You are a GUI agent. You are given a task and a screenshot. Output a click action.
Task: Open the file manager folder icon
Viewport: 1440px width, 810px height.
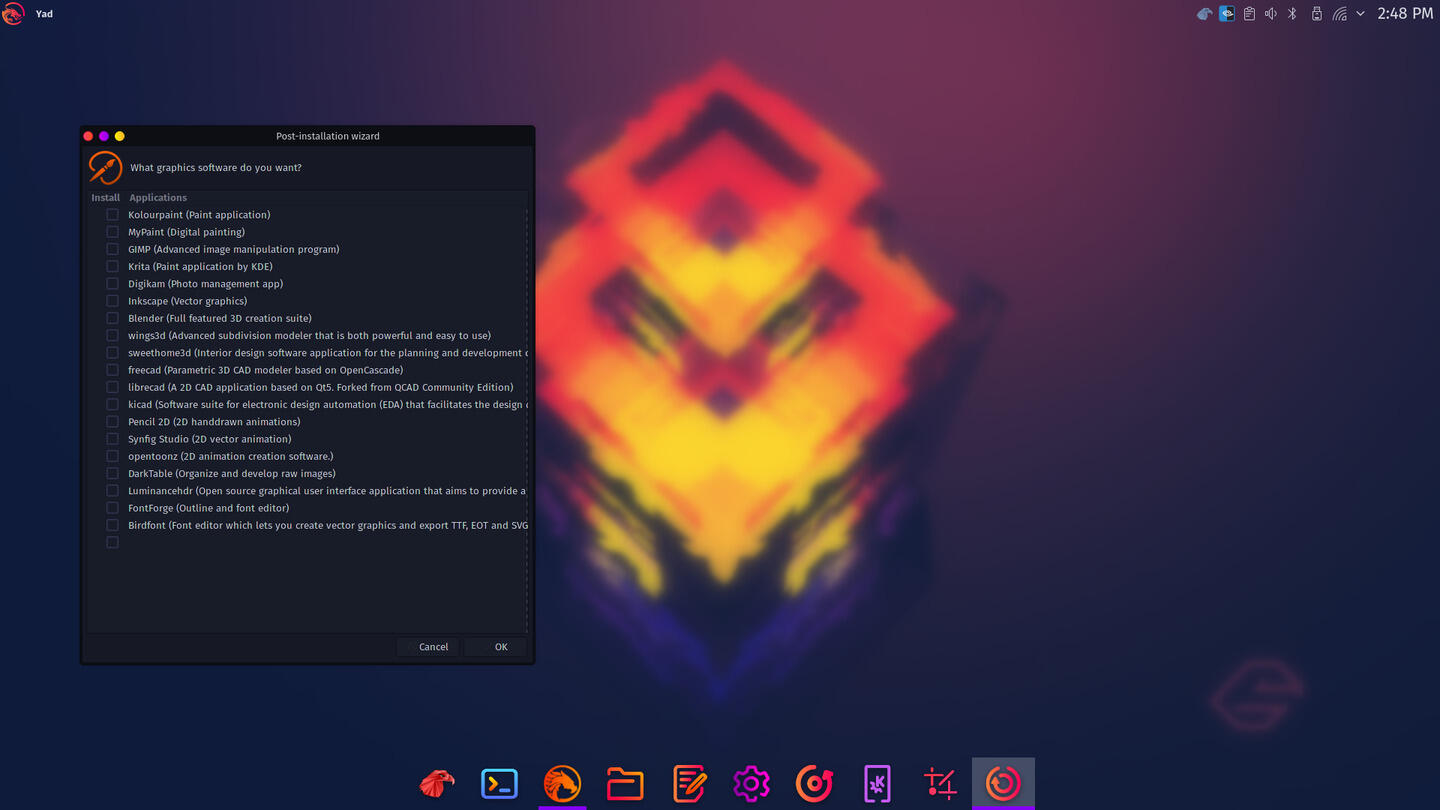point(625,783)
